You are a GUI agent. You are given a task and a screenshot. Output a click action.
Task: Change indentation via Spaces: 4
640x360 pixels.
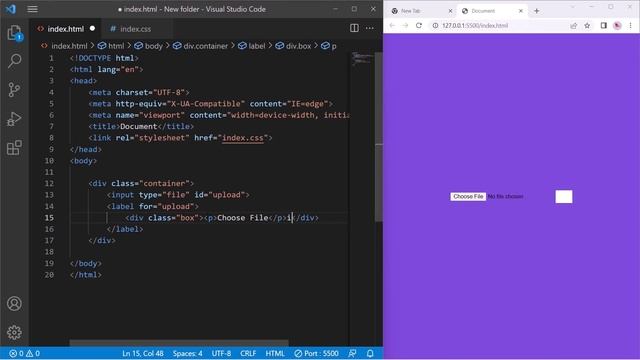[187, 353]
